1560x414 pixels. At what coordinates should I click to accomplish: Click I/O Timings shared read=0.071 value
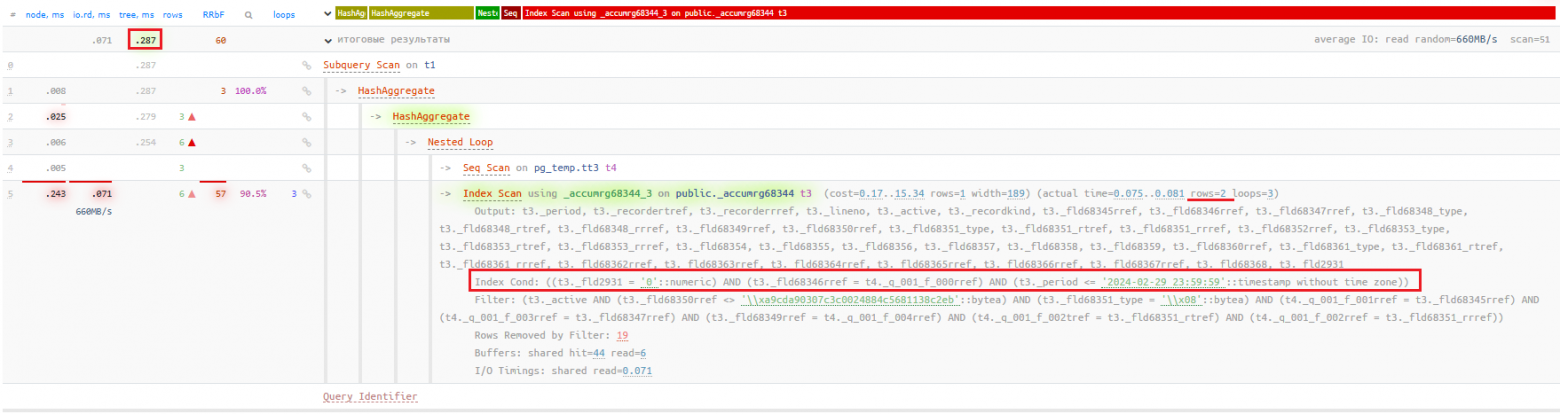pos(600,371)
